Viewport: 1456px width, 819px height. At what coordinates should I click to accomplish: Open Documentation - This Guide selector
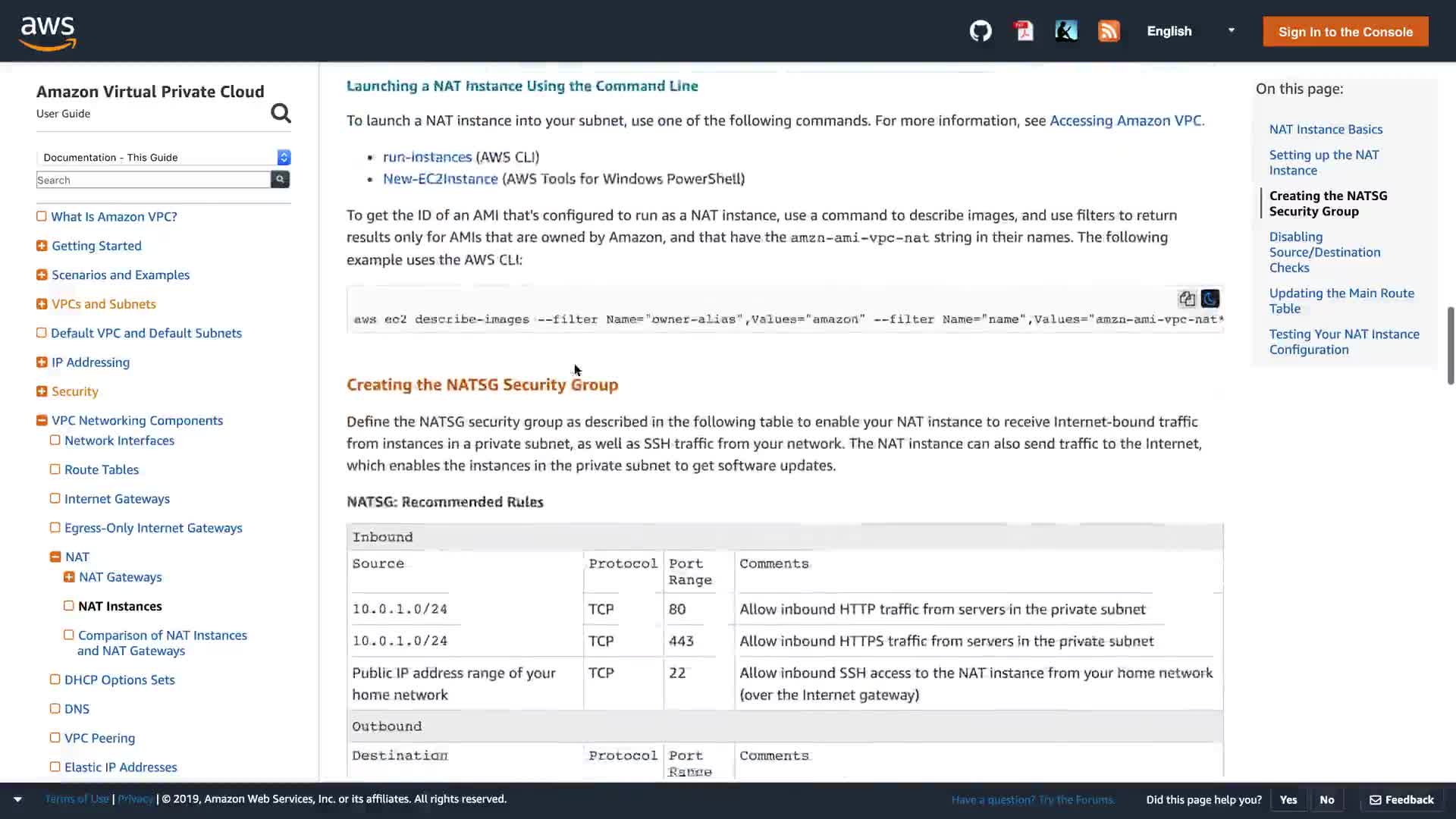tap(163, 157)
